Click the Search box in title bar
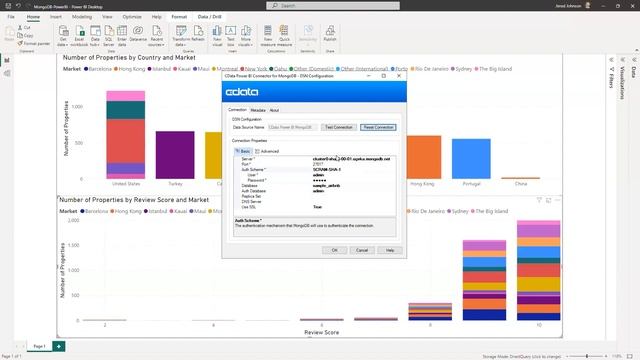 [333, 6]
